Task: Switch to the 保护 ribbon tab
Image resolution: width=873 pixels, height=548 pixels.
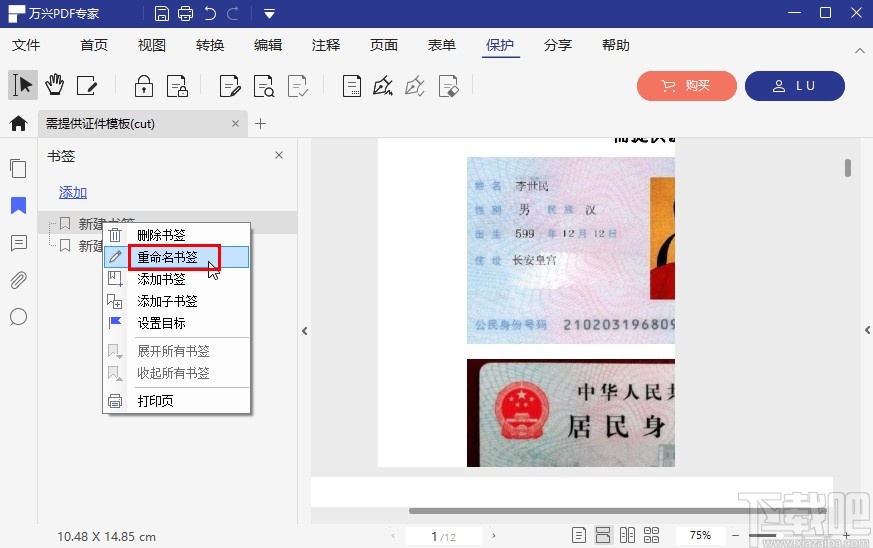Action: (x=499, y=45)
